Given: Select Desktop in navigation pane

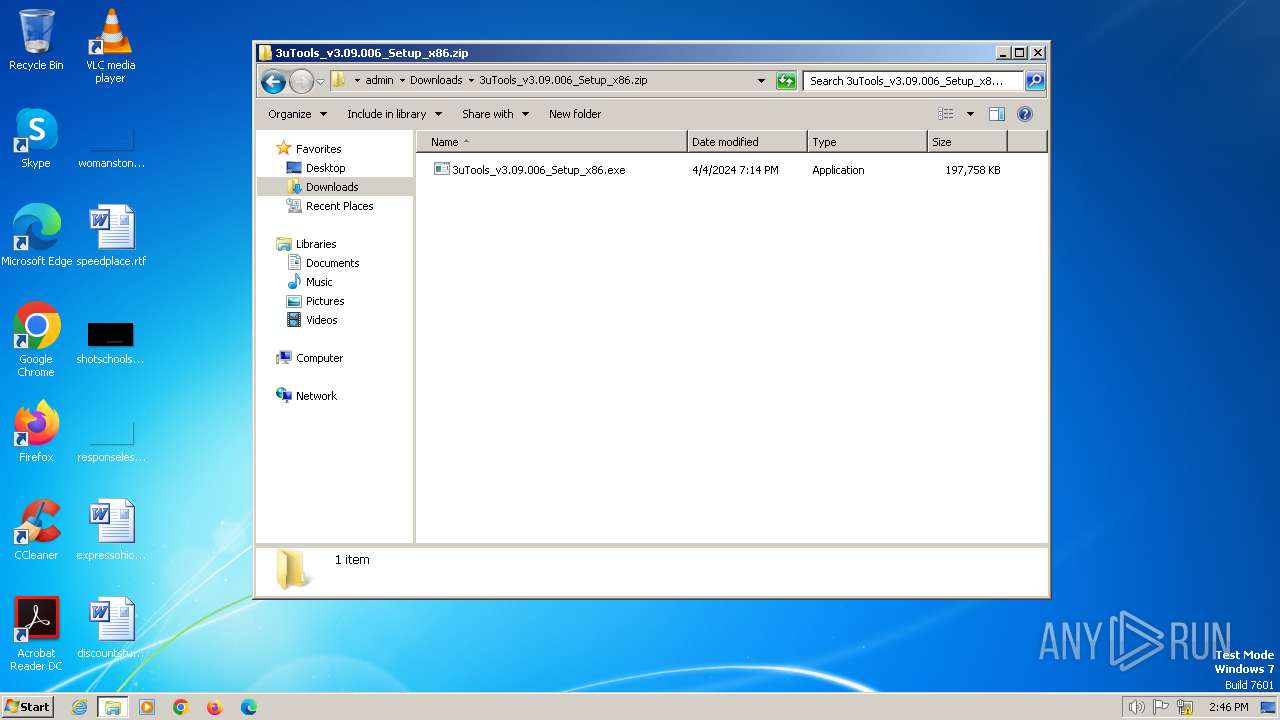Looking at the screenshot, I should 325,168.
